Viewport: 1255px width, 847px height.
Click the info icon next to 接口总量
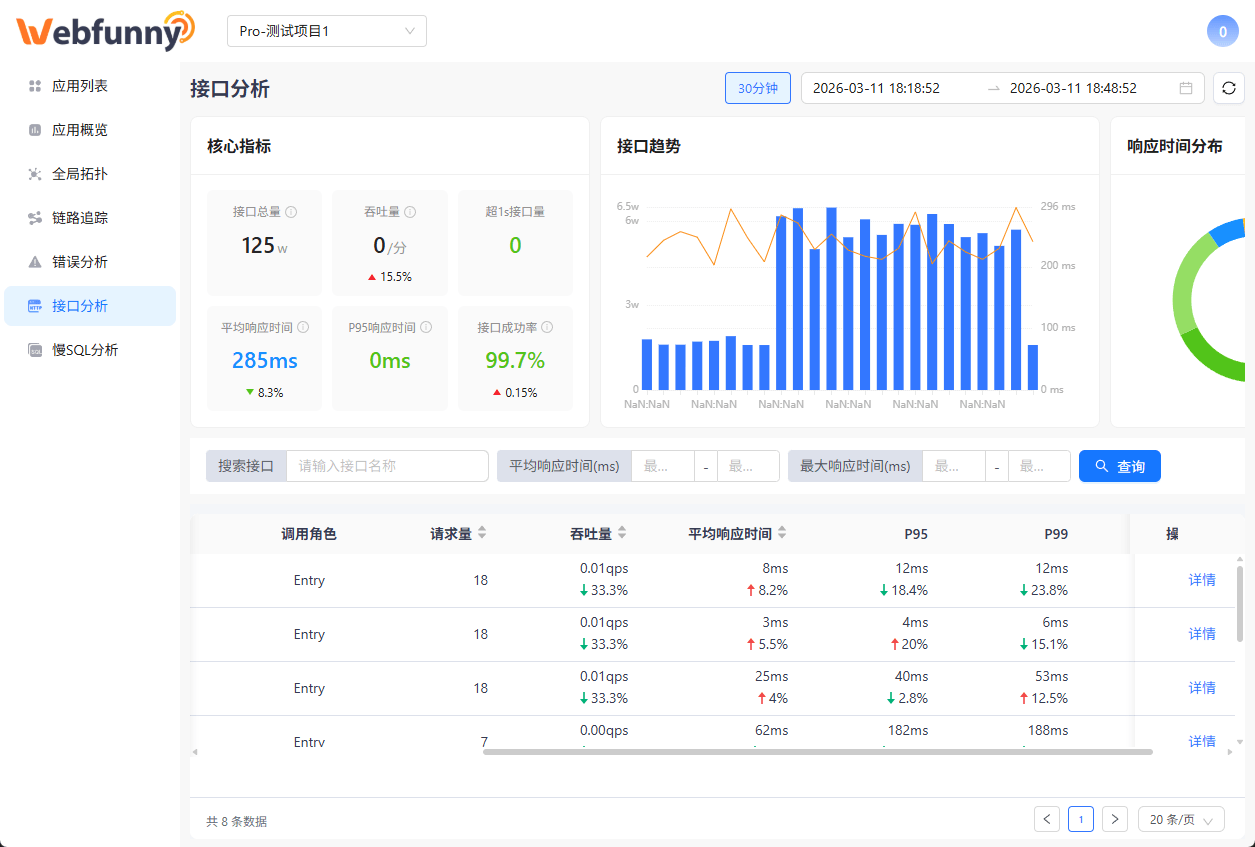click(293, 211)
